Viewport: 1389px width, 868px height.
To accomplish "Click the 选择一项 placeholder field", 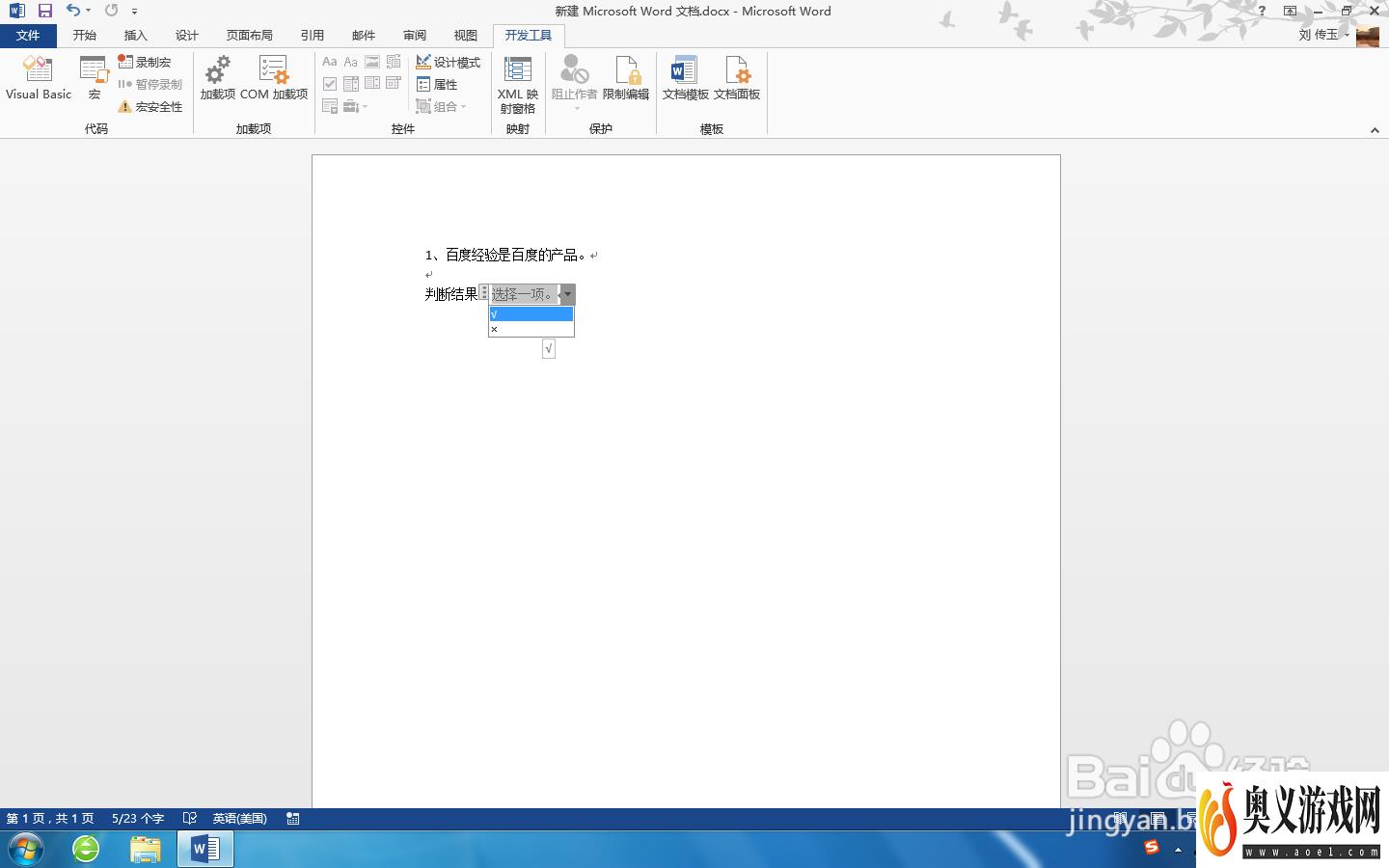I will click(524, 294).
